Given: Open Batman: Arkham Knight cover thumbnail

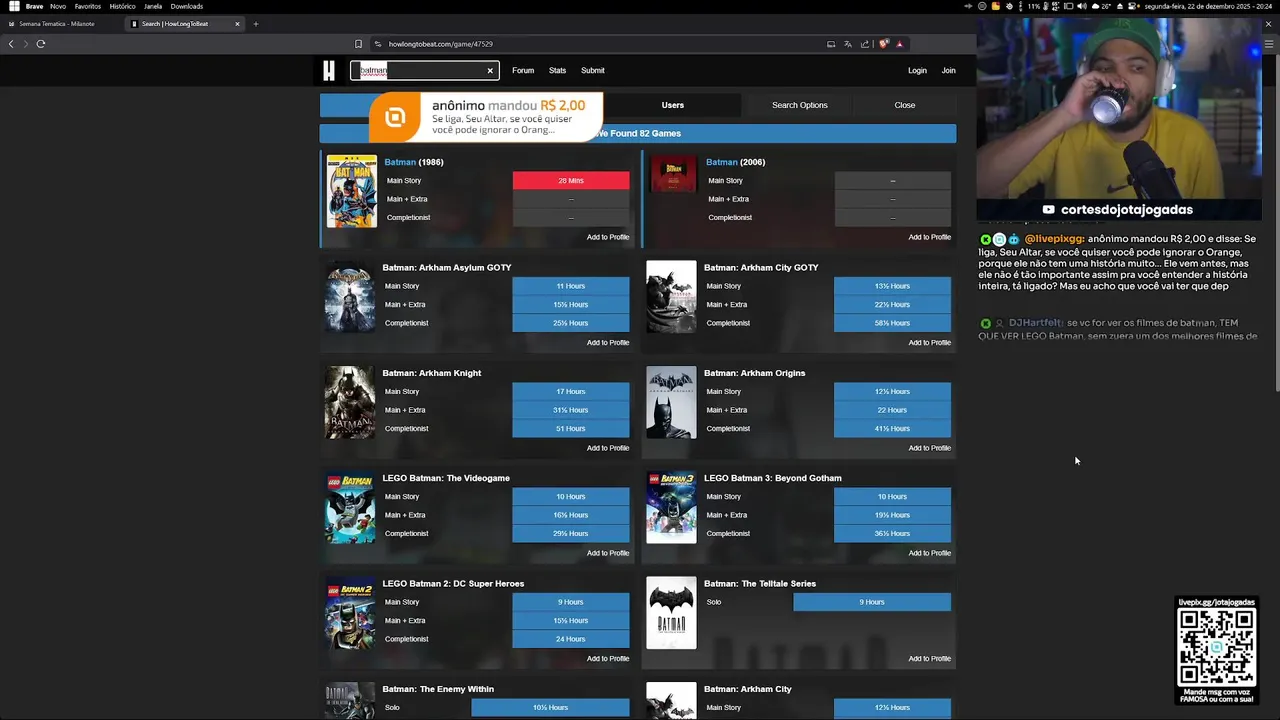Looking at the screenshot, I should pos(350,402).
